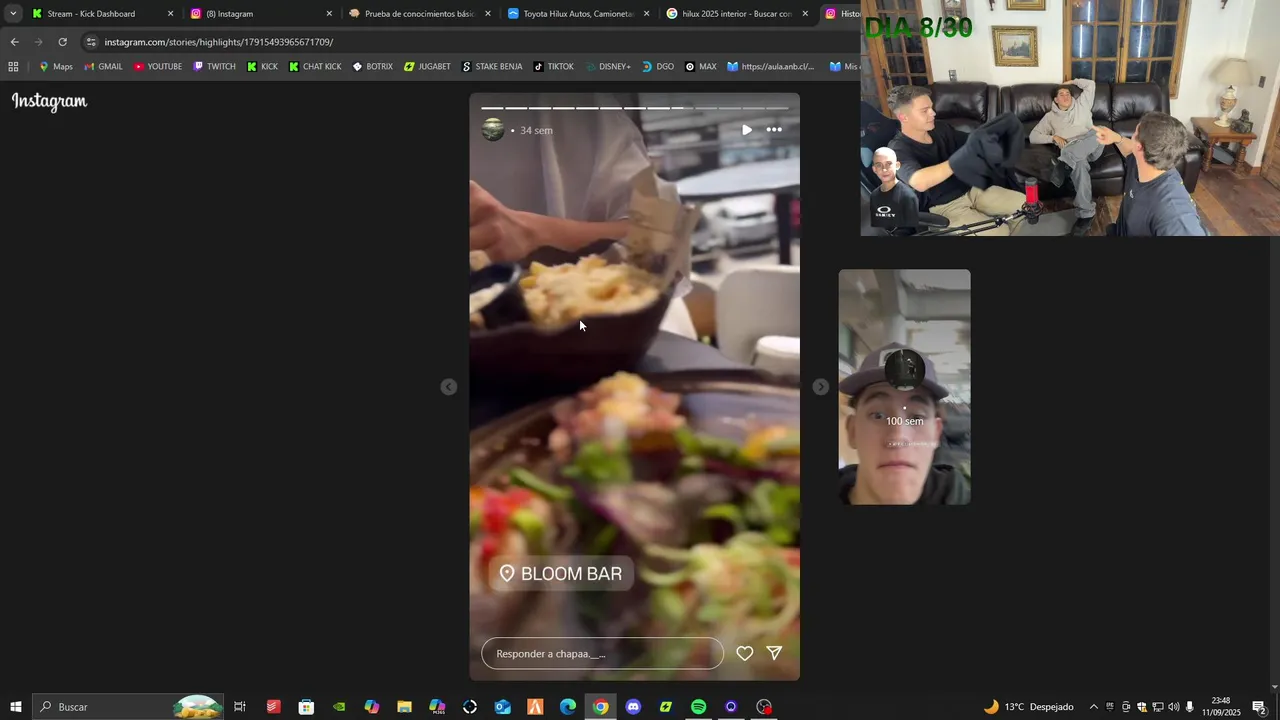Open the Chrome apps grid icon
1280x720 pixels.
click(13, 67)
